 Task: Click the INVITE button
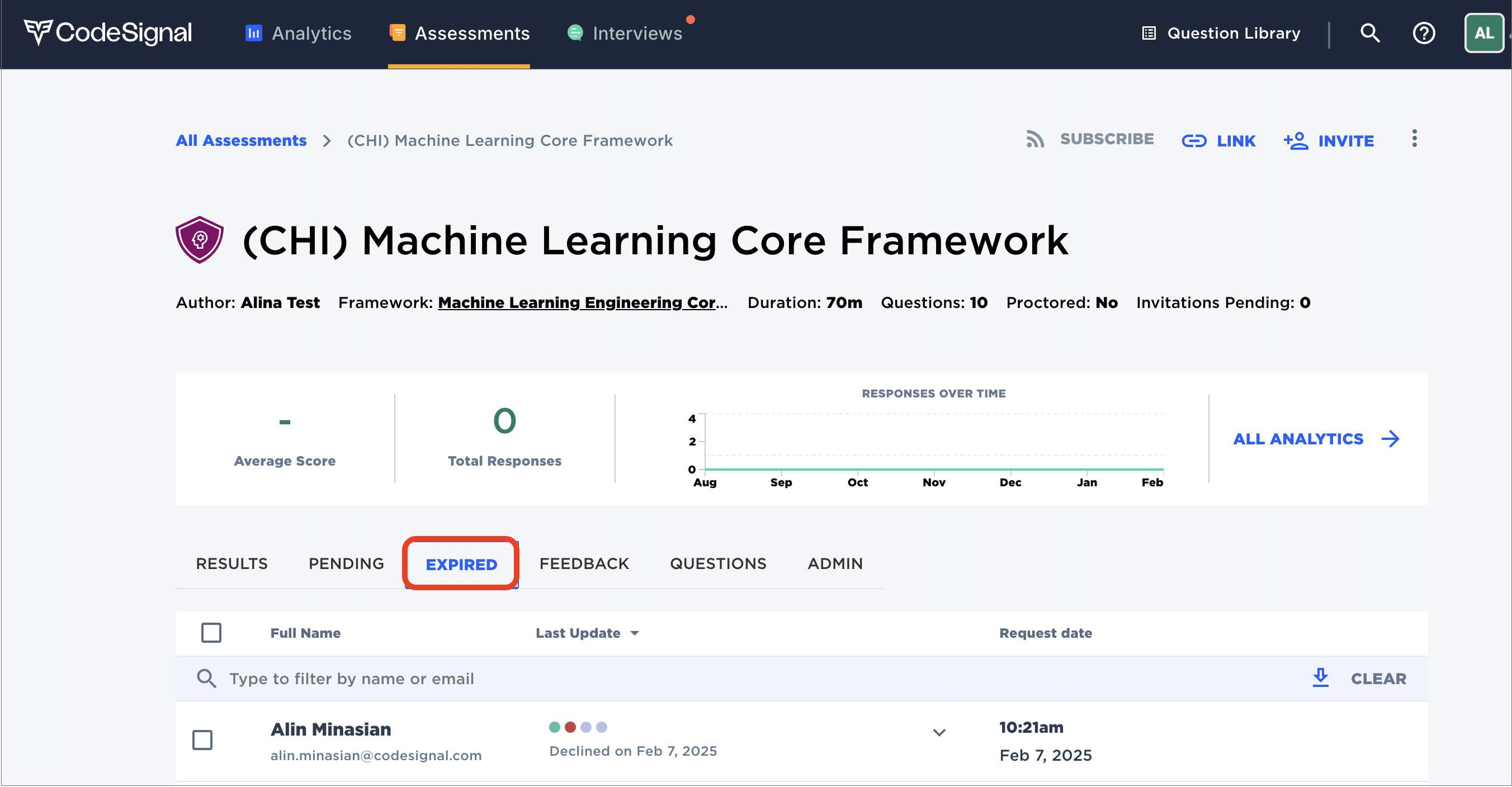1328,141
